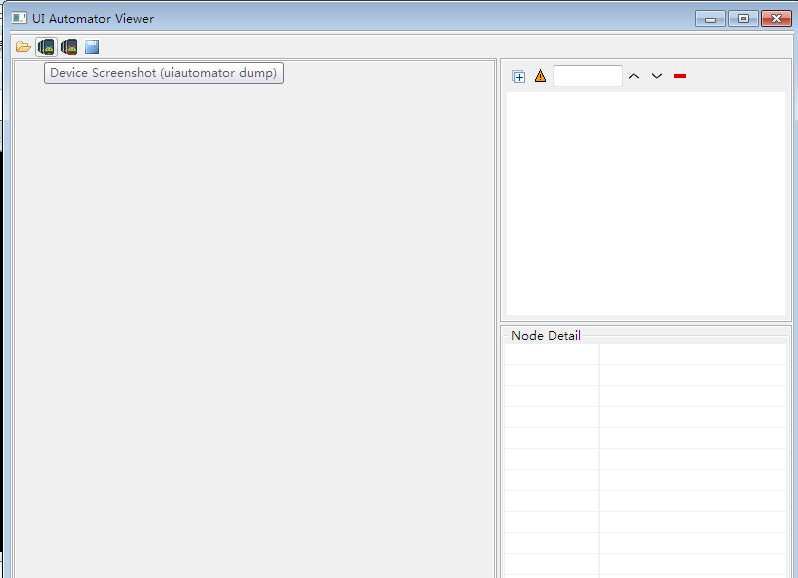Expand all nodes with the plus icon
798x578 pixels.
(x=519, y=77)
